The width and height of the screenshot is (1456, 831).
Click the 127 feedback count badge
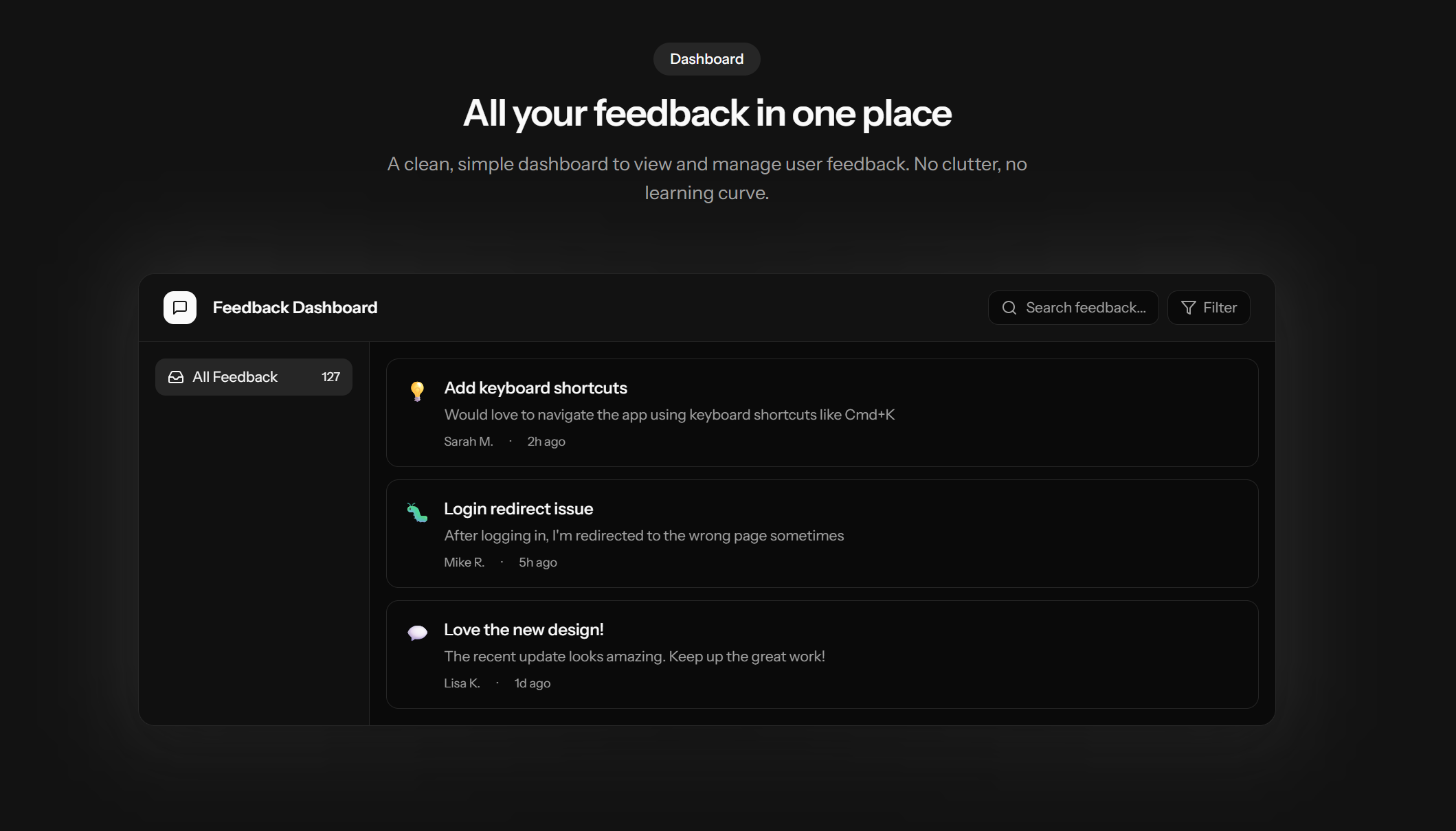click(331, 377)
